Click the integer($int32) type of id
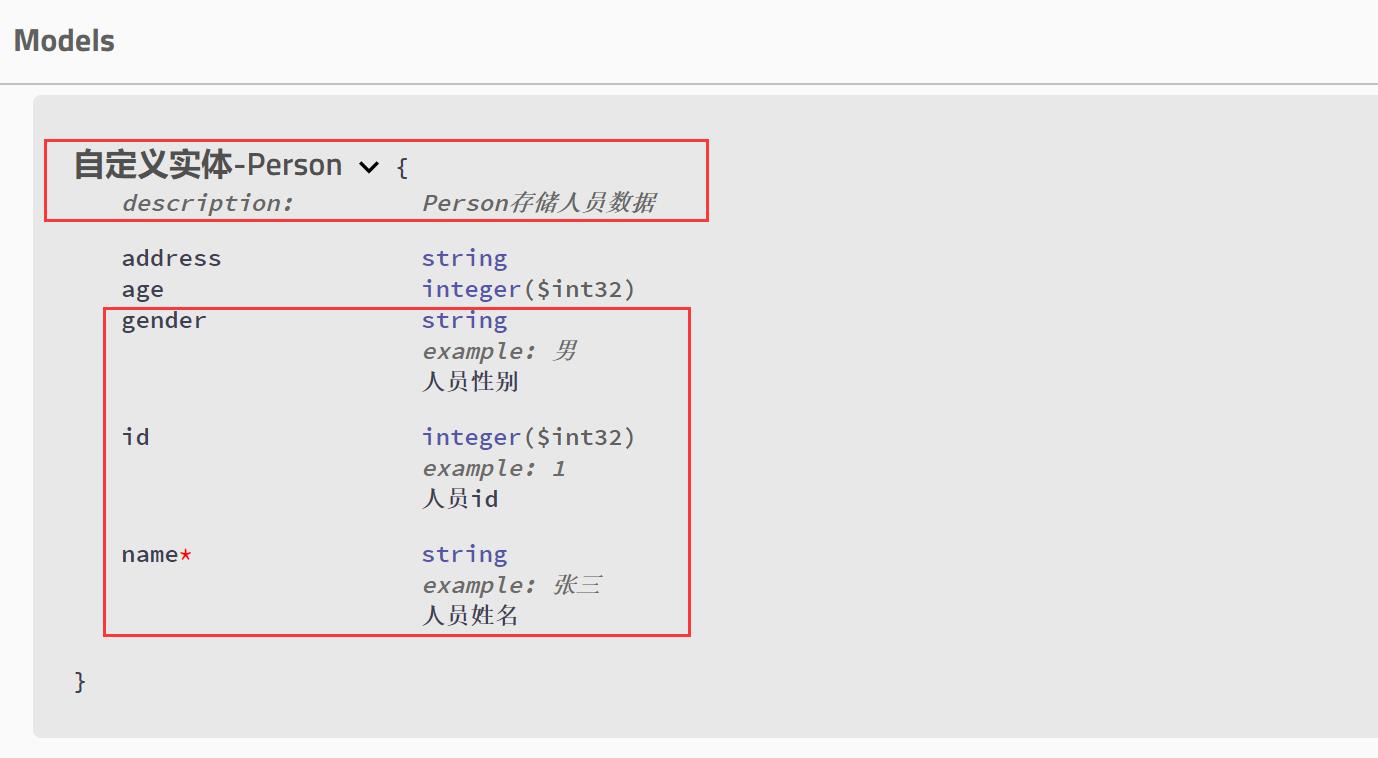1378x758 pixels. [528, 437]
